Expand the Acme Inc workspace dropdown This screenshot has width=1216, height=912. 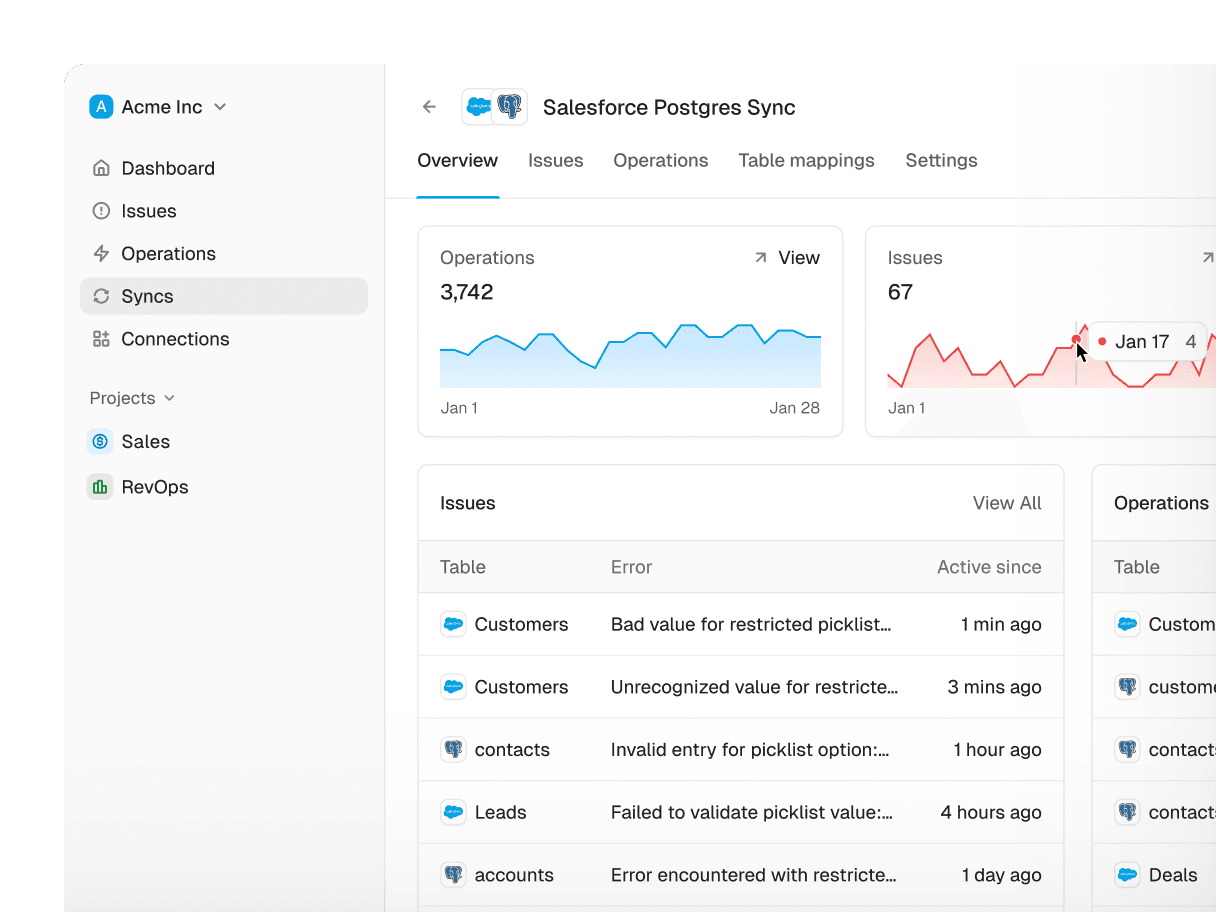click(x=220, y=107)
